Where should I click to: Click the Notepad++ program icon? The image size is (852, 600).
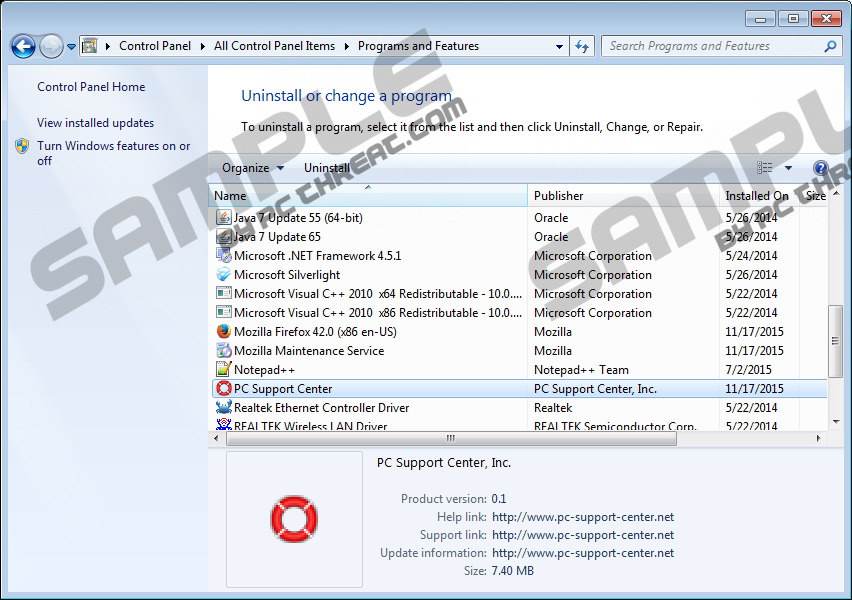224,370
